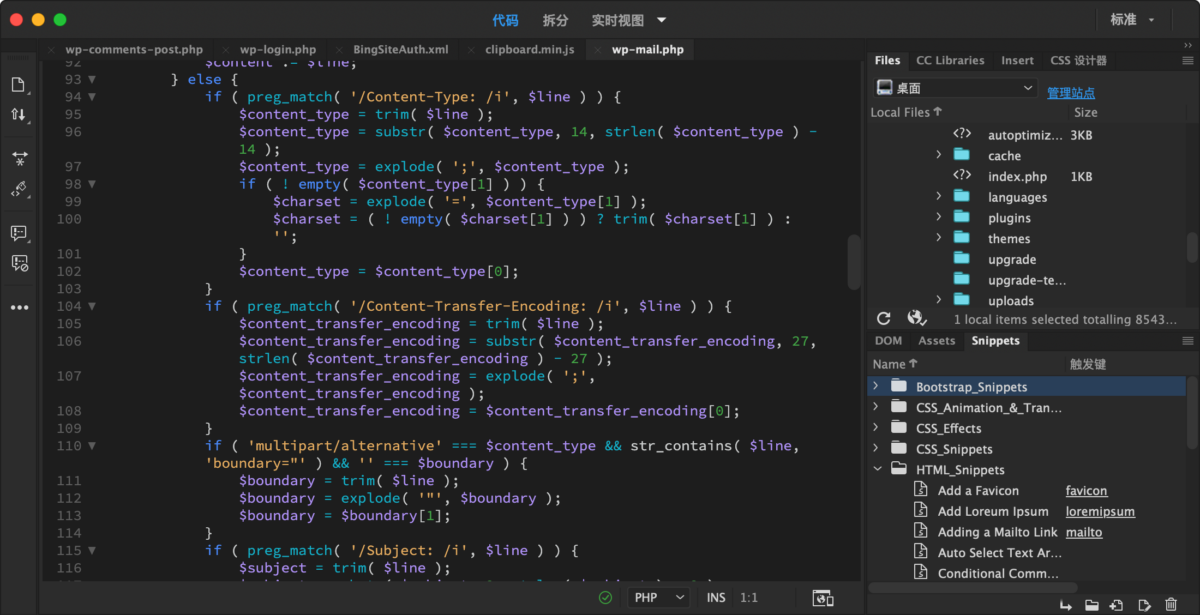
Task: Switch to CC Libraries panel tab
Action: coord(950,60)
